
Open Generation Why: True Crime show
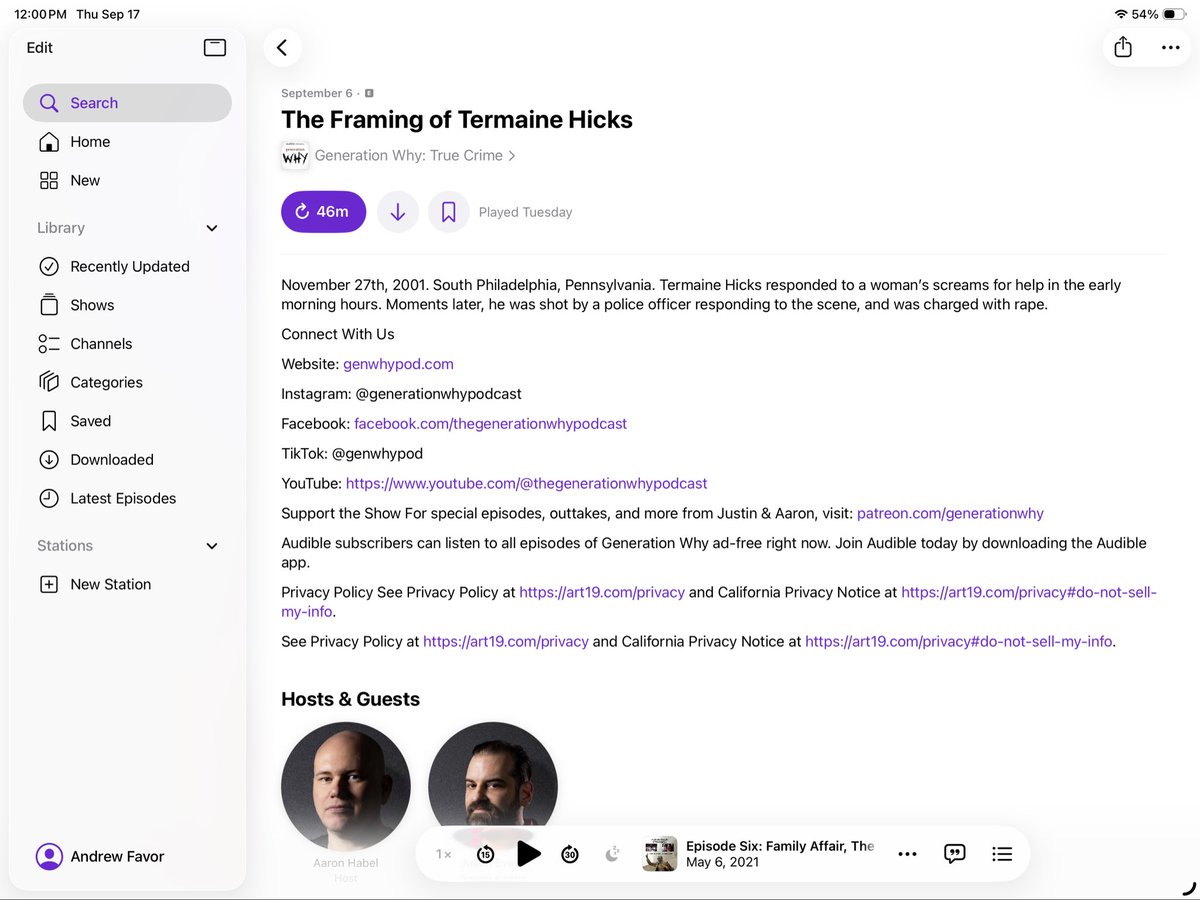[x=415, y=156]
